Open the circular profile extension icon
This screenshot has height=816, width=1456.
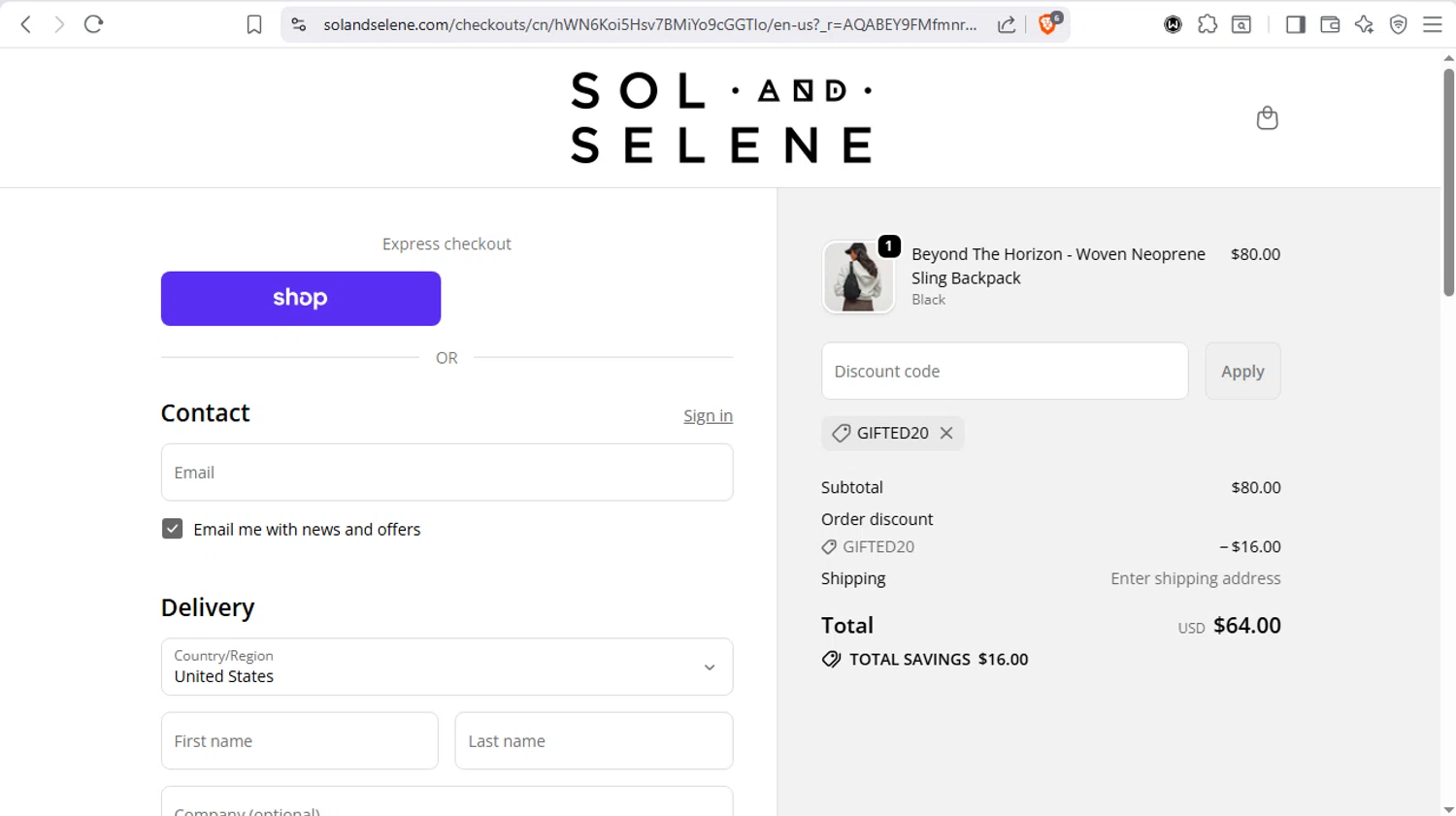click(1173, 24)
